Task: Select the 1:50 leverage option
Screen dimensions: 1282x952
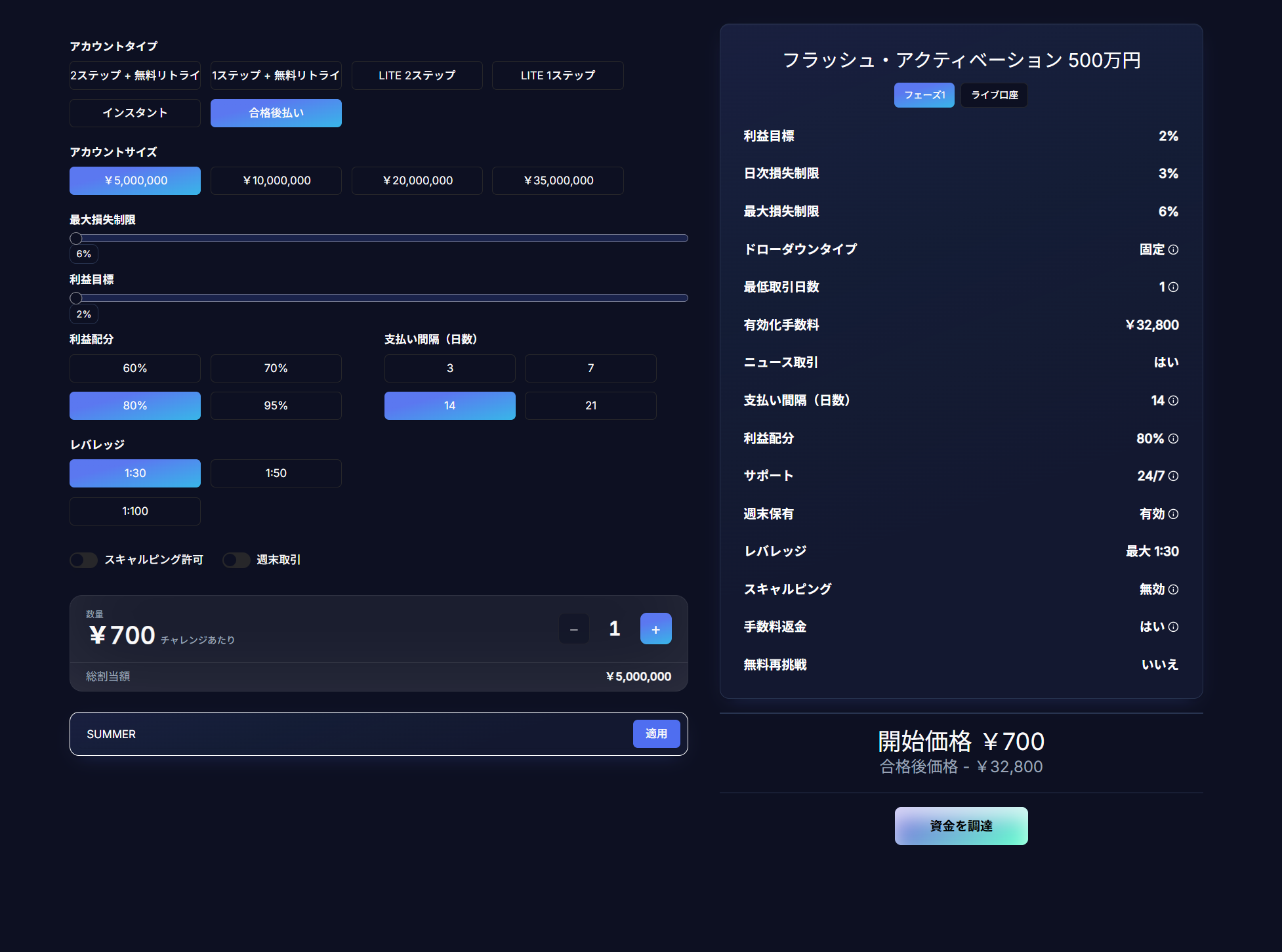Action: pos(276,473)
